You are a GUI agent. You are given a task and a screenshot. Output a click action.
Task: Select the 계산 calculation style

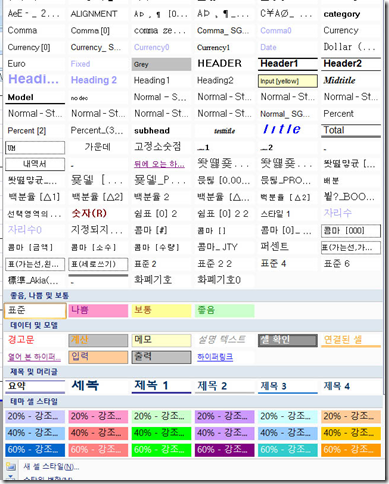coord(98,340)
